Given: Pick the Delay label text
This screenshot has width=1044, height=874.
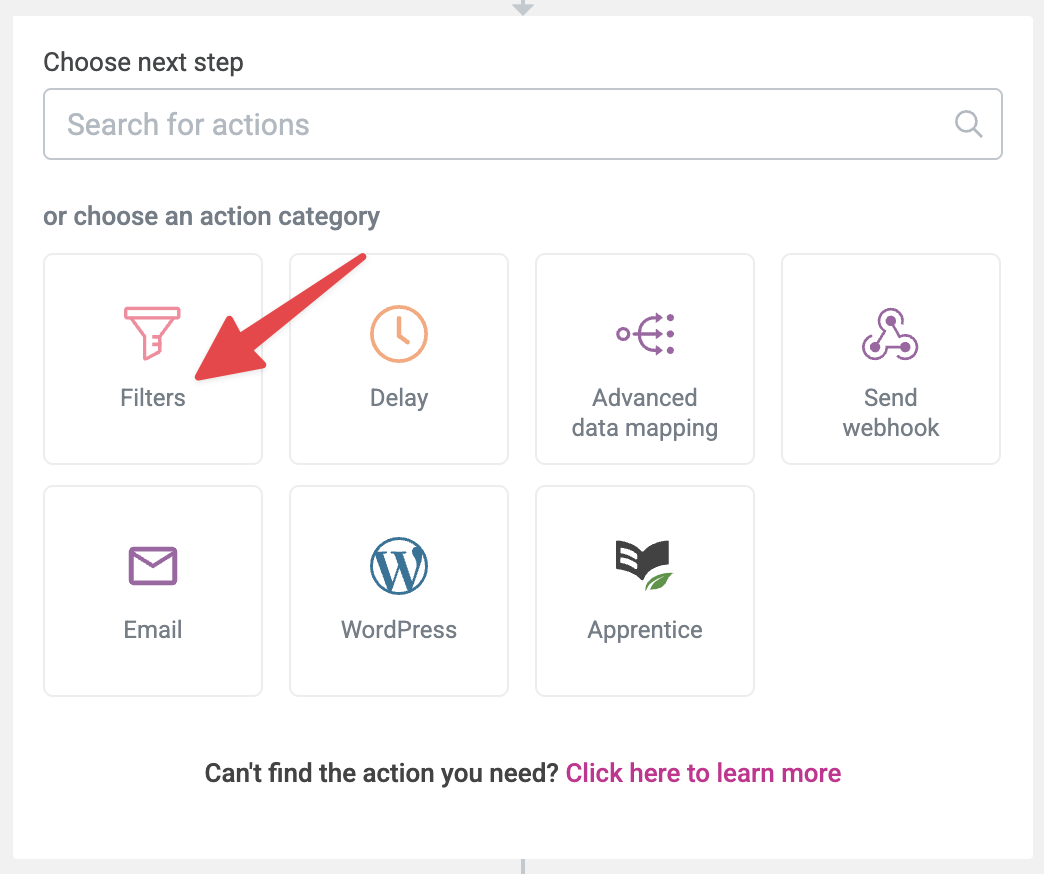Looking at the screenshot, I should click(x=399, y=398).
